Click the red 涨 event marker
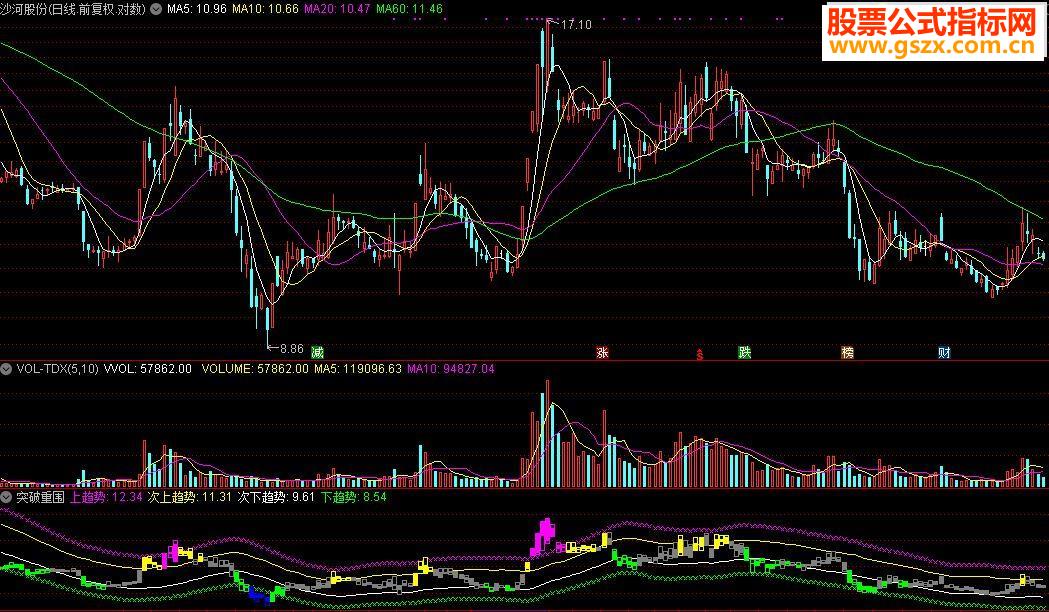The width and height of the screenshot is (1049, 612). pos(602,352)
